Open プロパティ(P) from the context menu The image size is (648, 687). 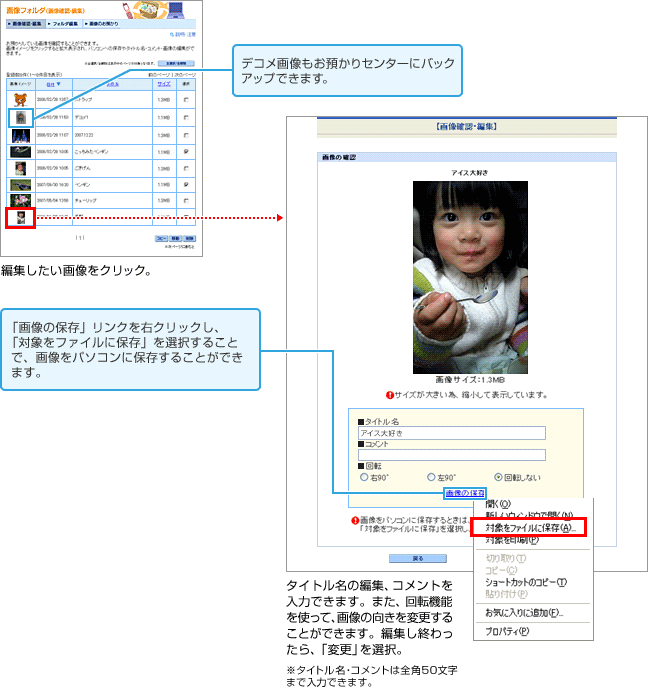(x=507, y=631)
